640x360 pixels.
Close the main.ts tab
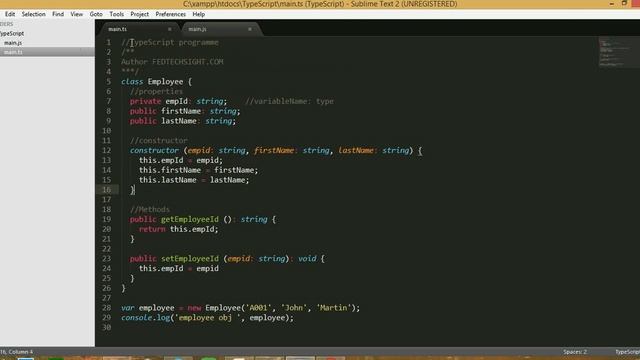(170, 29)
